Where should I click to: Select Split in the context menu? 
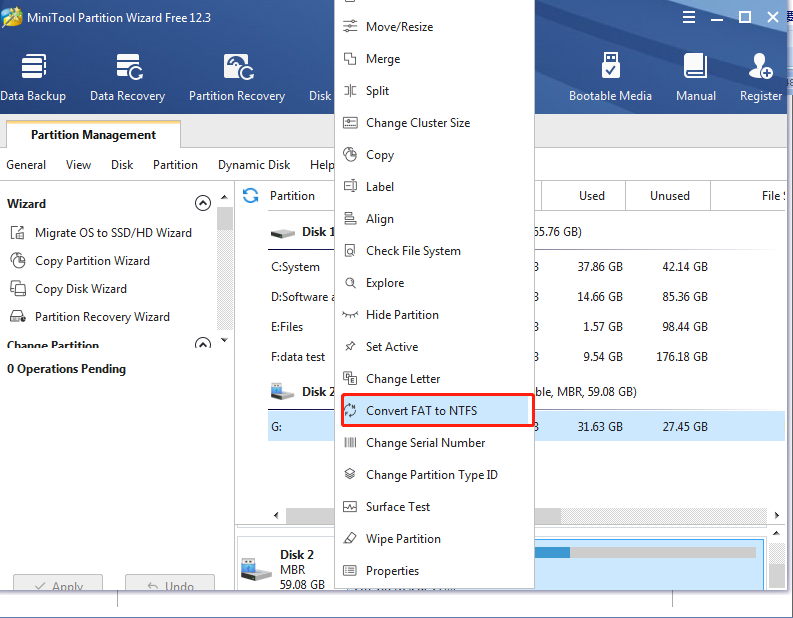[434, 91]
